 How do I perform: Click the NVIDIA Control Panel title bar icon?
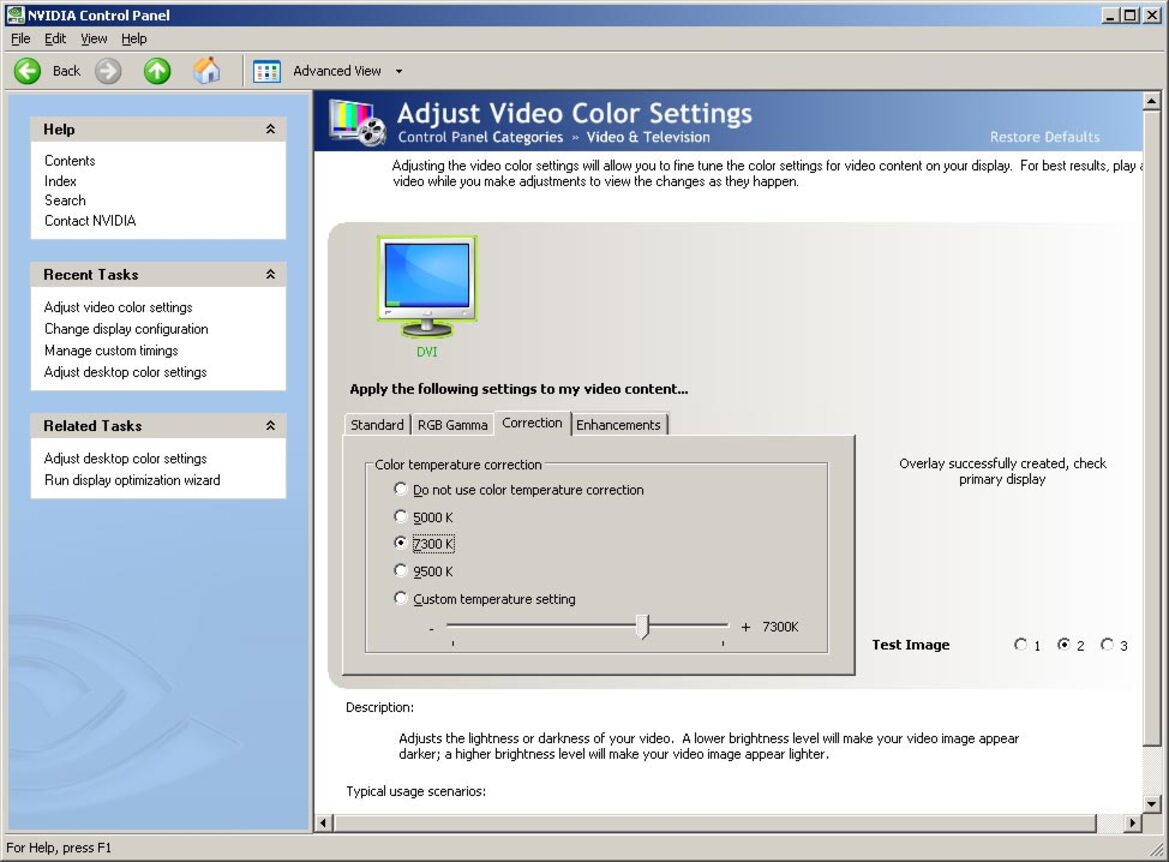pos(14,15)
